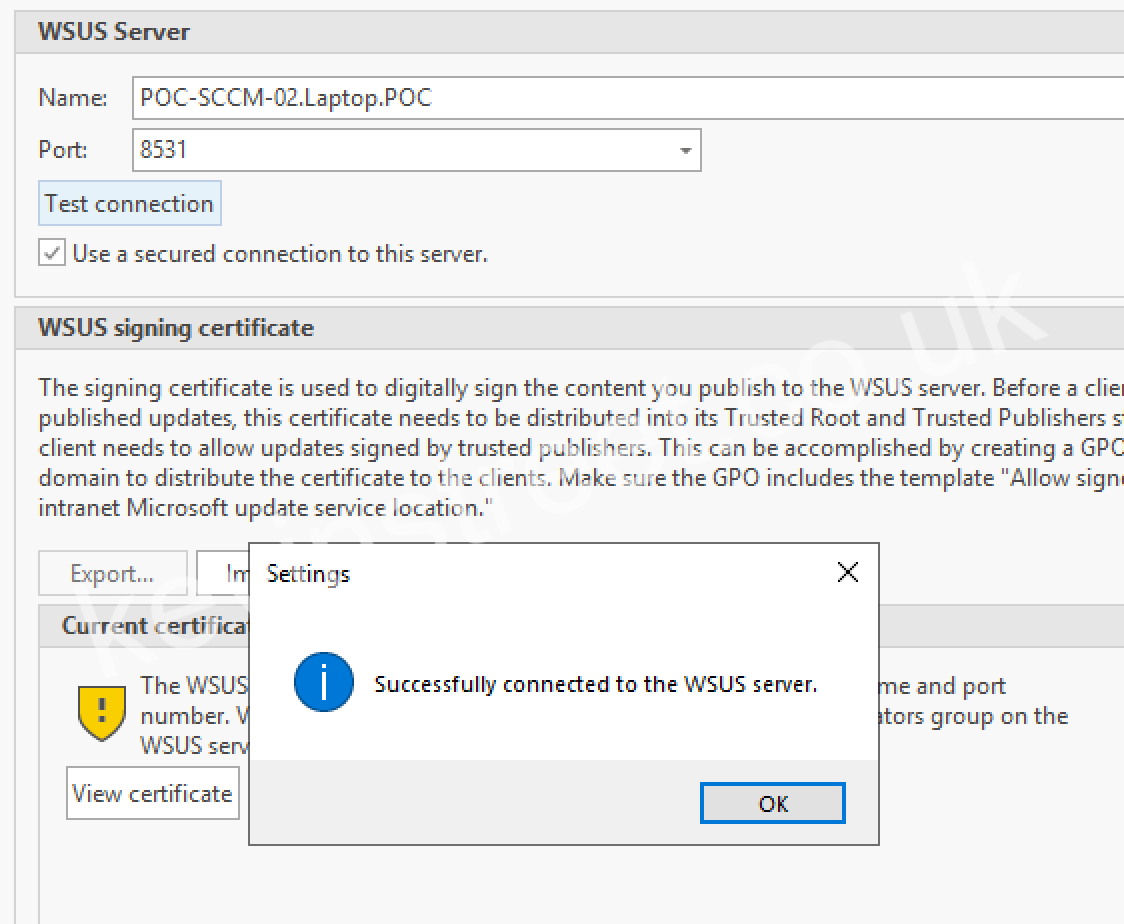This screenshot has width=1124, height=924.
Task: Click the Export... certificate button
Action: [112, 573]
